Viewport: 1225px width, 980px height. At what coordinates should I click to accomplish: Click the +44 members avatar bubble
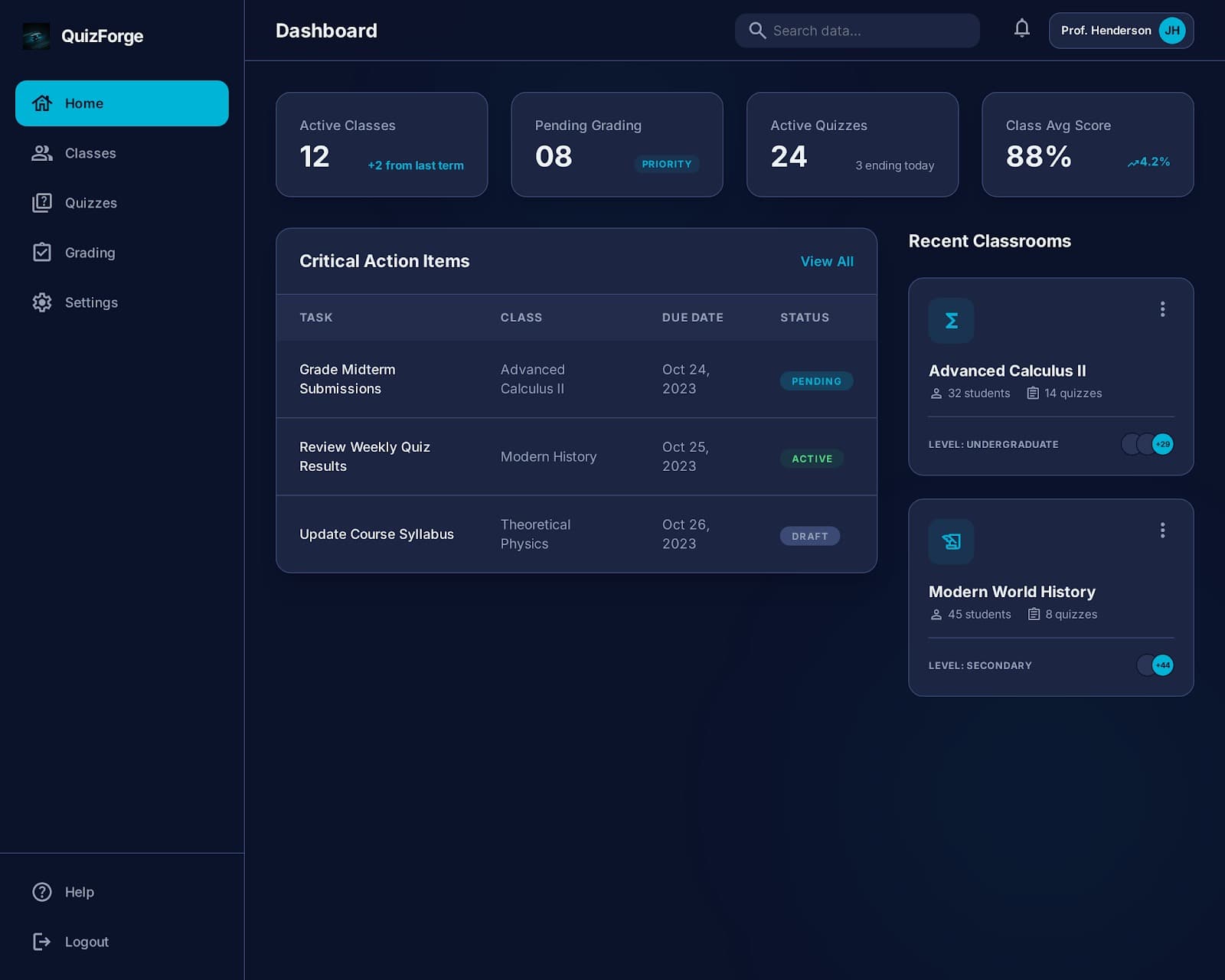(1163, 665)
